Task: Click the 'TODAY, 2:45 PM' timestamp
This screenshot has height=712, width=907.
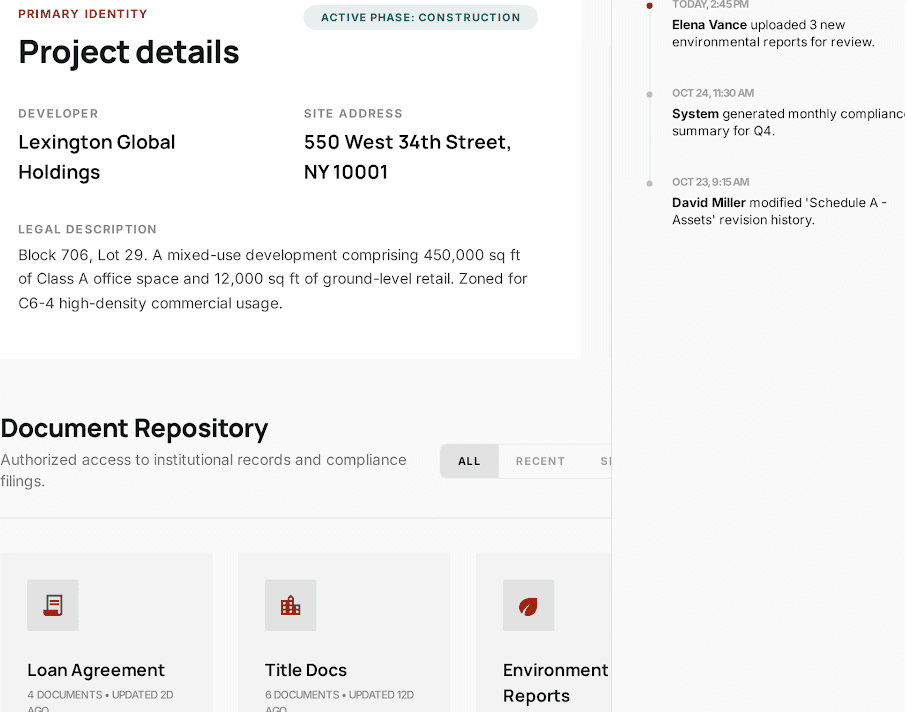Action: pos(710,5)
